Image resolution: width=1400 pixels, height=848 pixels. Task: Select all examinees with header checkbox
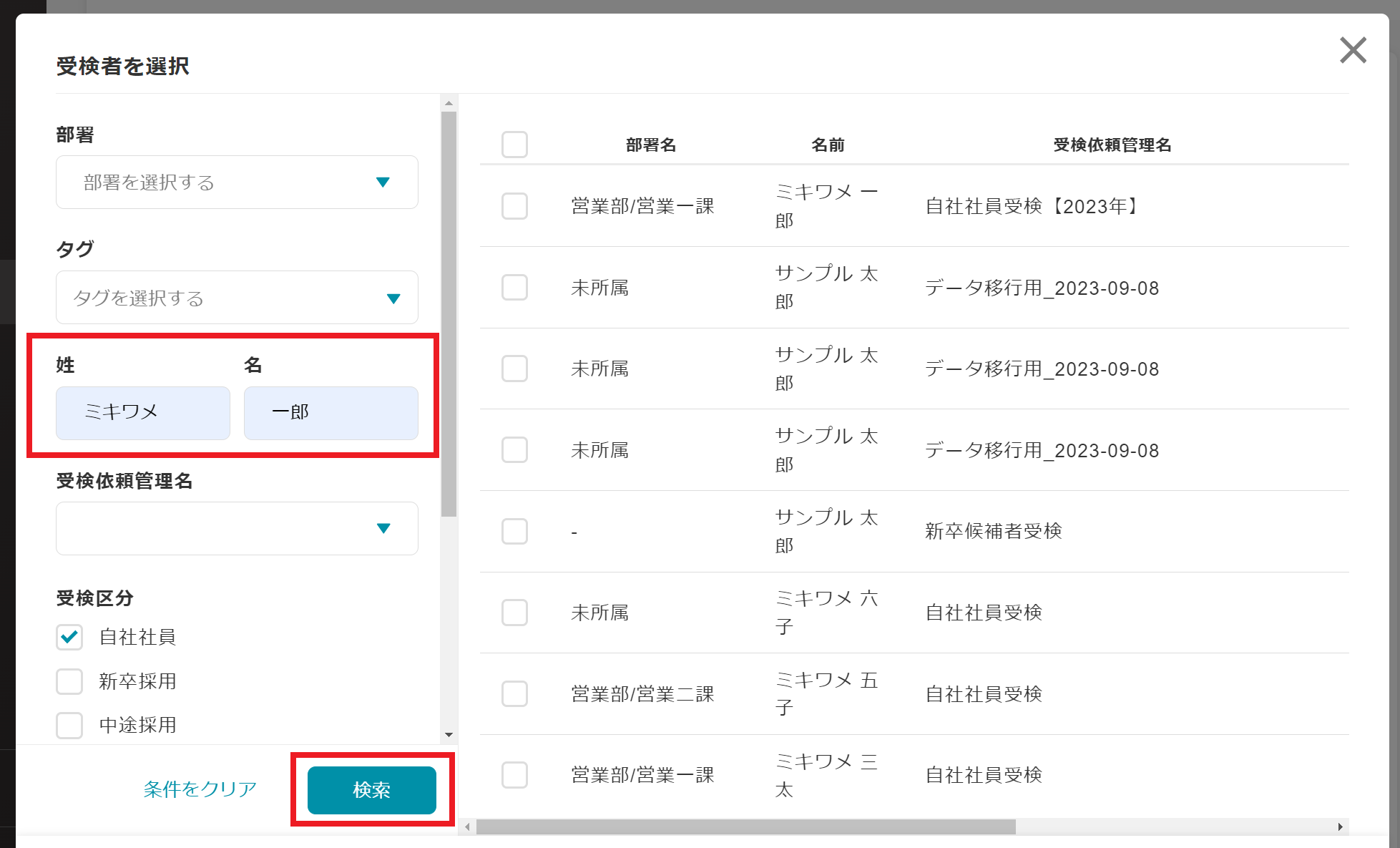tap(514, 145)
